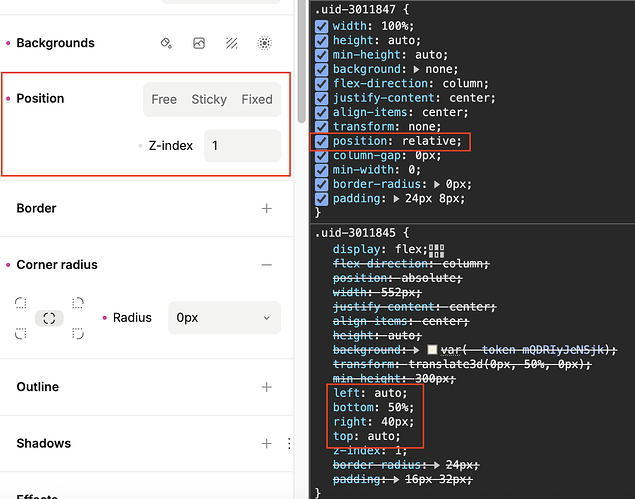Expand the background none shorthand triangle
This screenshot has height=499, width=635.
pos(416,69)
